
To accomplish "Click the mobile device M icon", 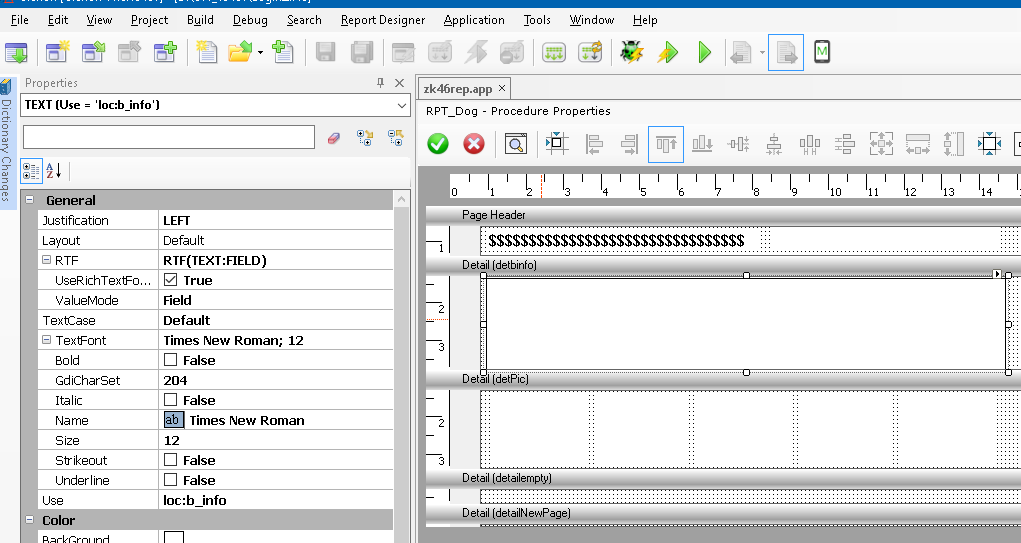I will pyautogui.click(x=822, y=52).
